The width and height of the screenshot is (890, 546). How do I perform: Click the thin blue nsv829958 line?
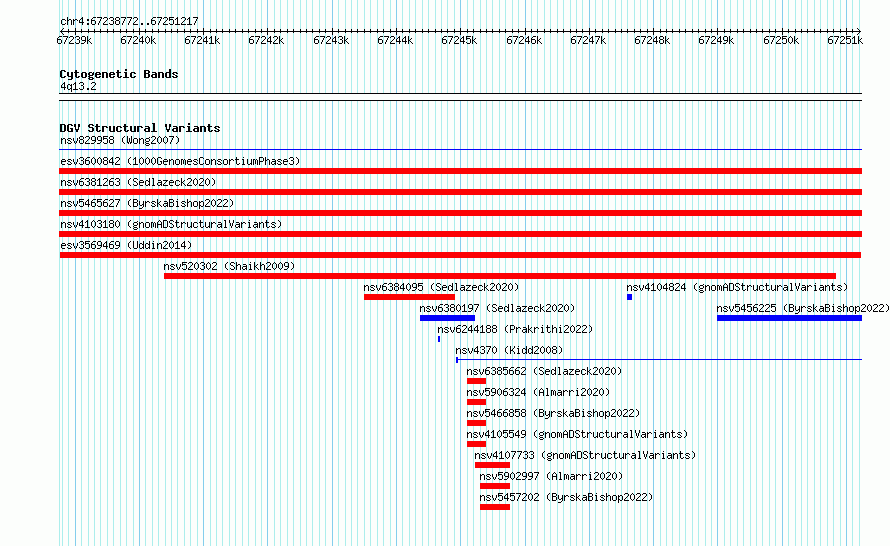460,150
